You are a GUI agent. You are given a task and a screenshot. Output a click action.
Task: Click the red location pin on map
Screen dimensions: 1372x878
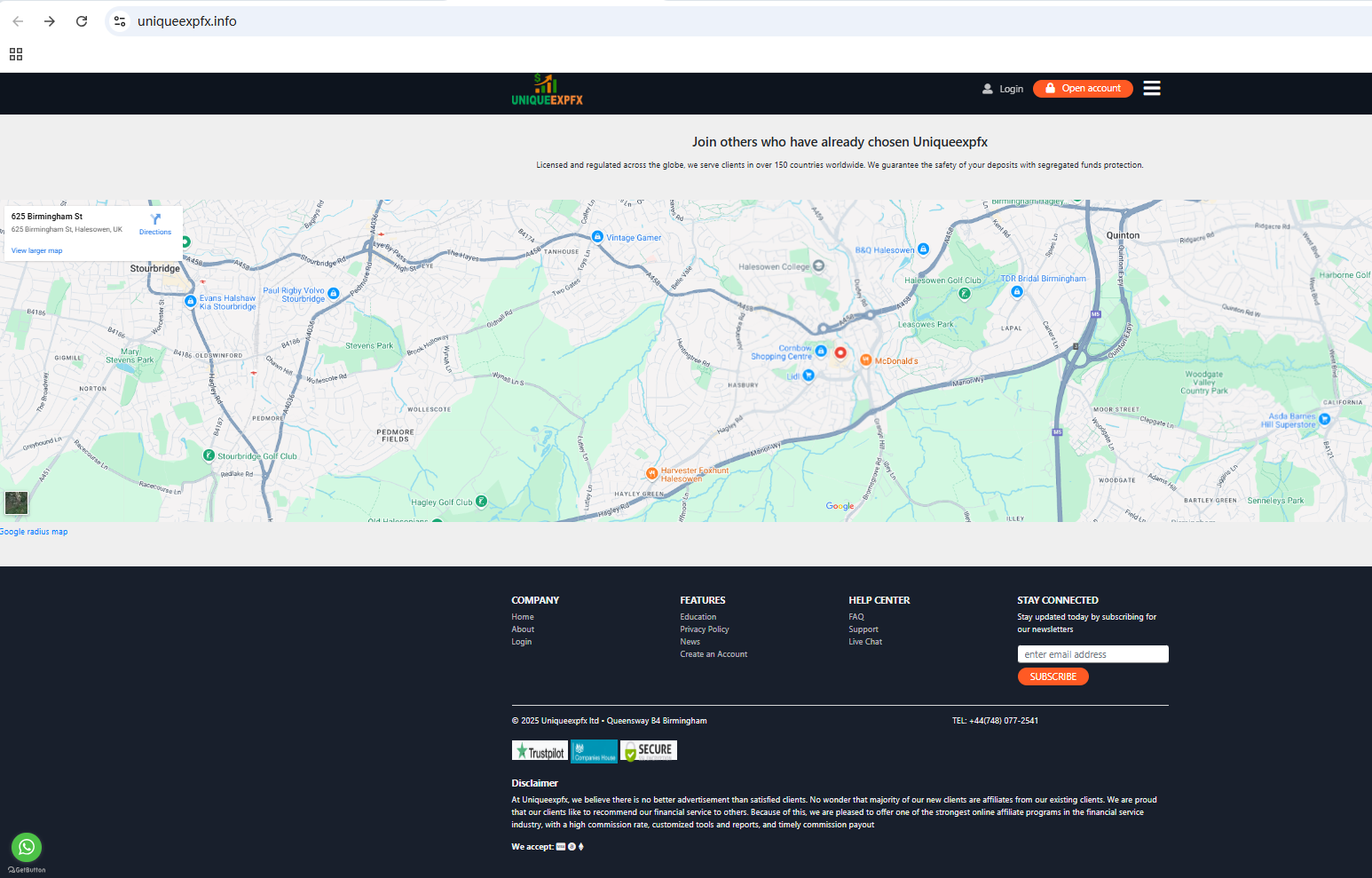[x=840, y=353]
